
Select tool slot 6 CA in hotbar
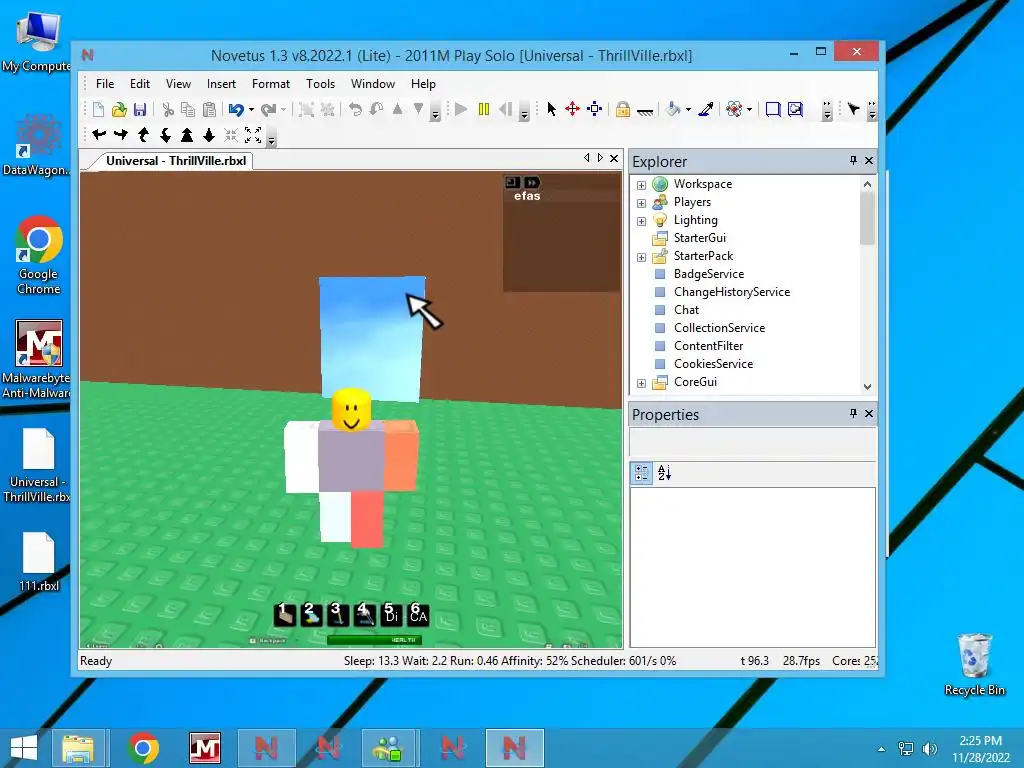(418, 614)
